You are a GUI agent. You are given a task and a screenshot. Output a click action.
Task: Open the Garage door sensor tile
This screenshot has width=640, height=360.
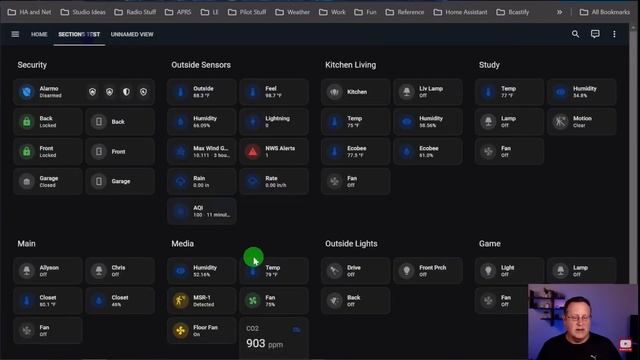[x=120, y=181]
